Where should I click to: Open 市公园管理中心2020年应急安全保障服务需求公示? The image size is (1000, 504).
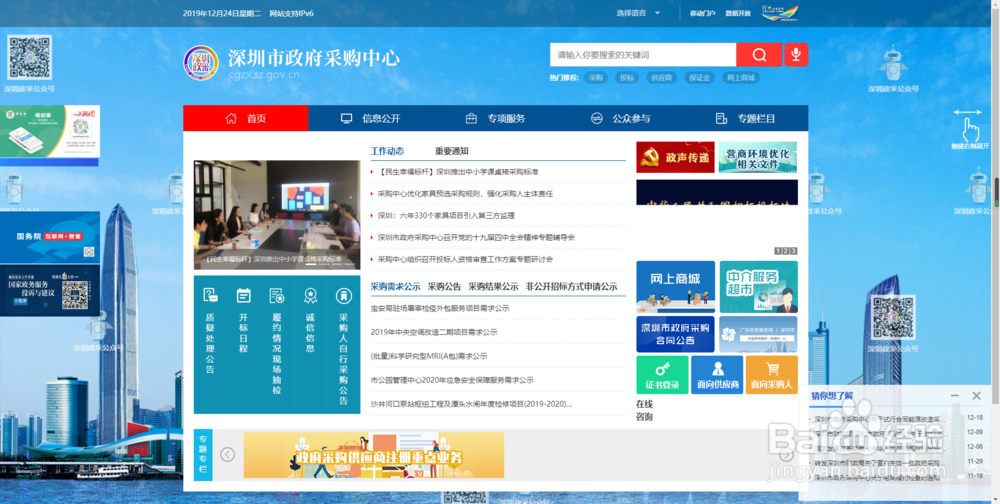(452, 380)
